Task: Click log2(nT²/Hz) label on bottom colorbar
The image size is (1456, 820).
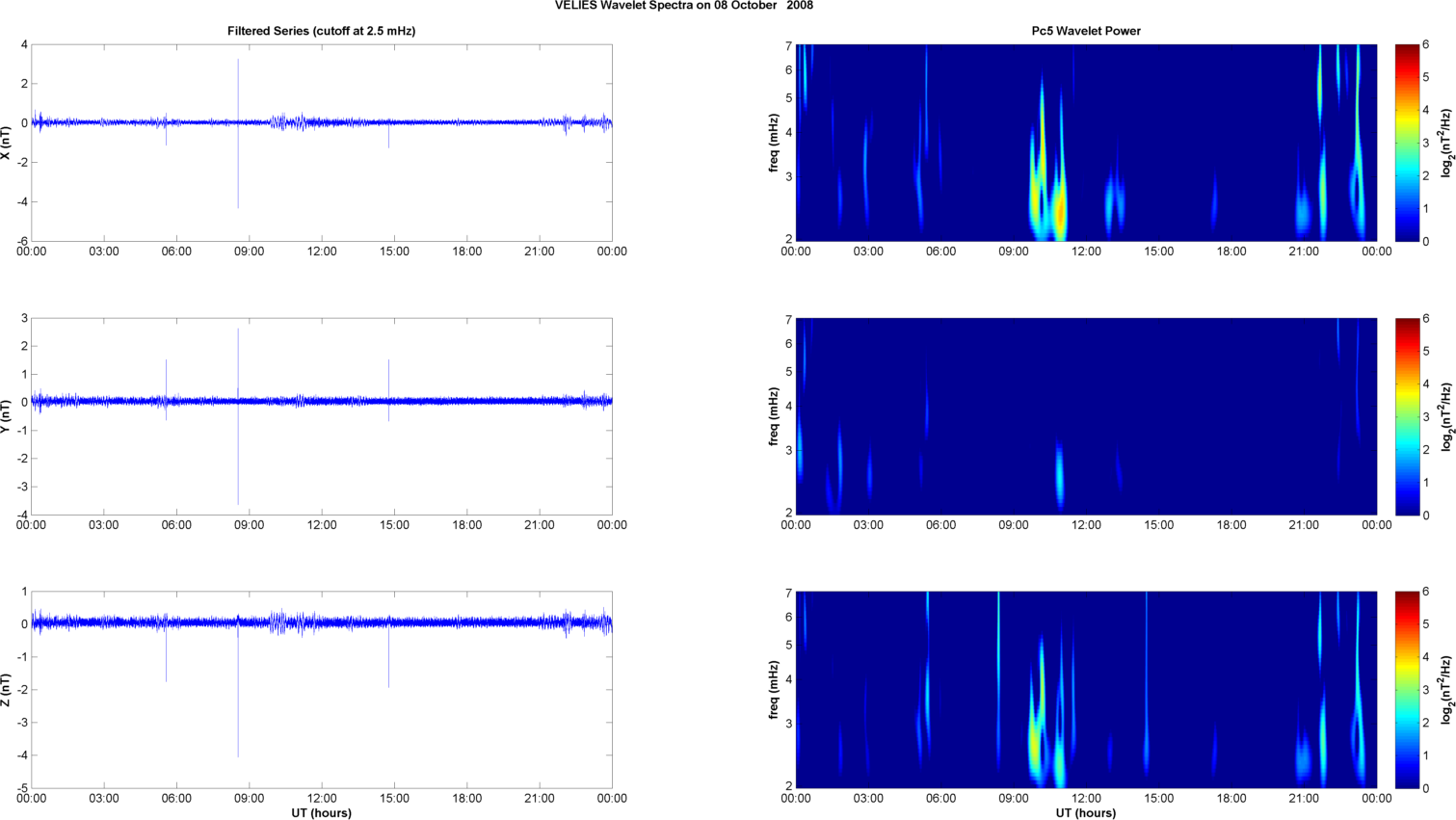Action: pos(1446,690)
